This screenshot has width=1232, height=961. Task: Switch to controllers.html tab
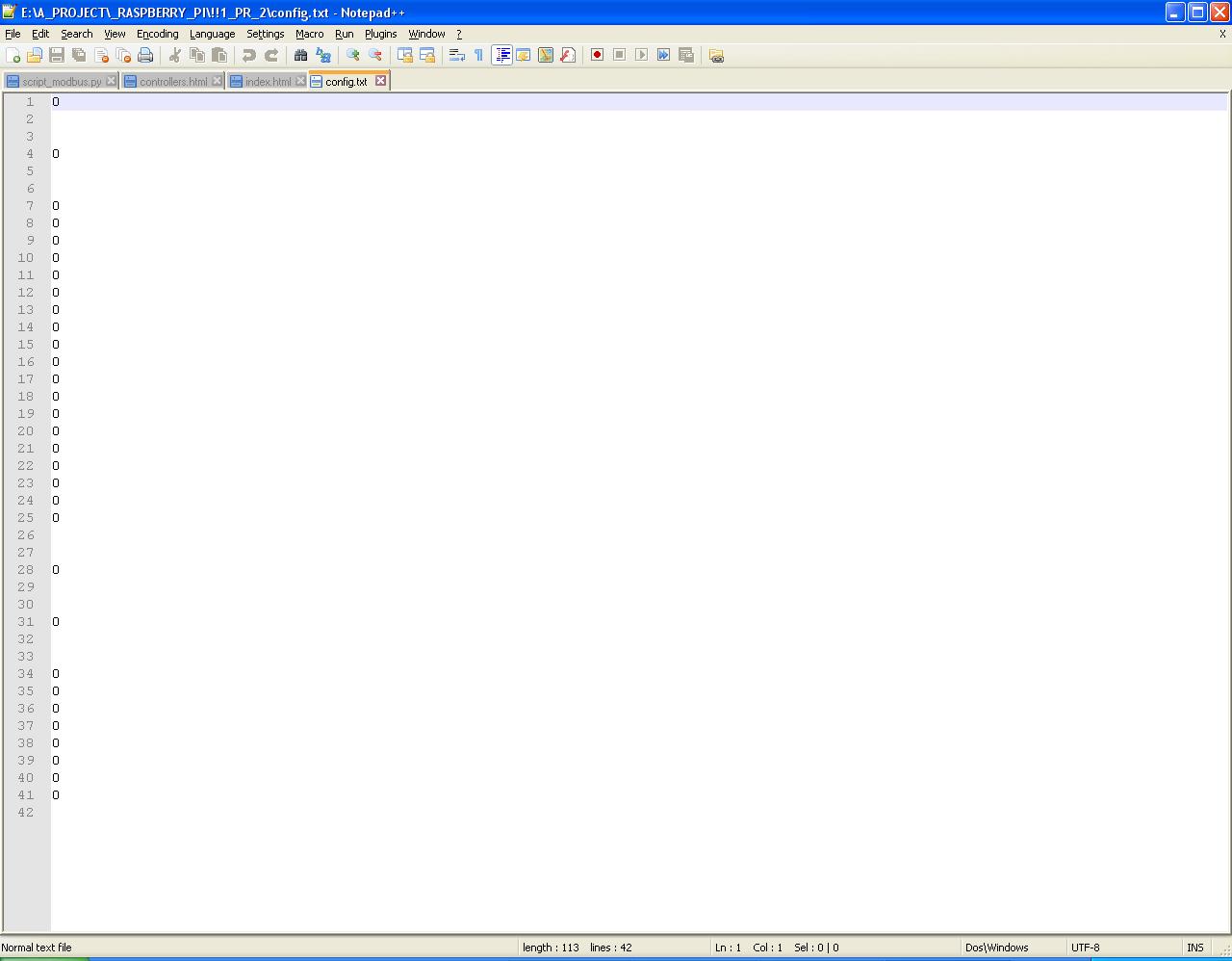pos(173,82)
